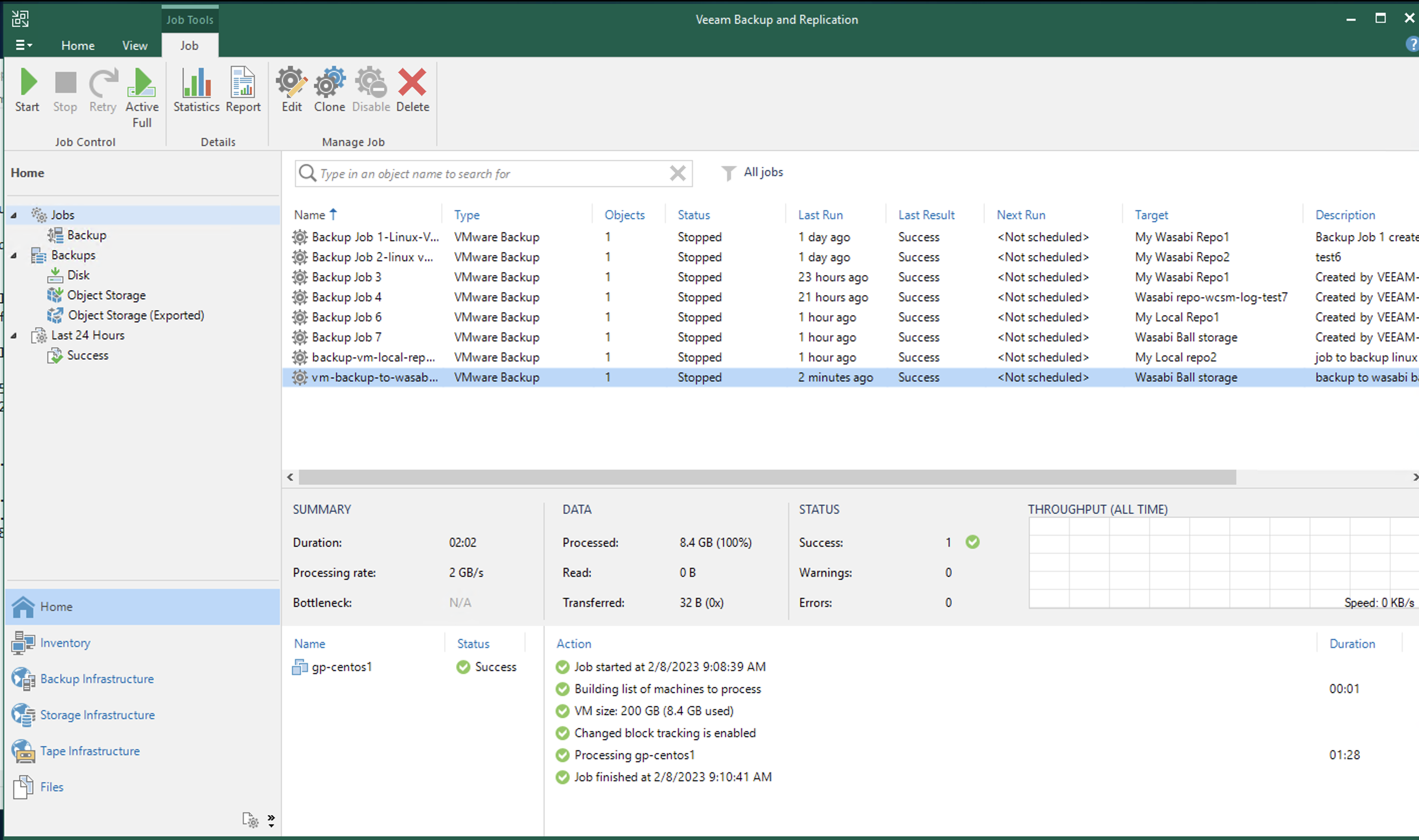This screenshot has height=840, width=1419.
Task: Sort jobs by Target column
Action: pyautogui.click(x=1151, y=215)
